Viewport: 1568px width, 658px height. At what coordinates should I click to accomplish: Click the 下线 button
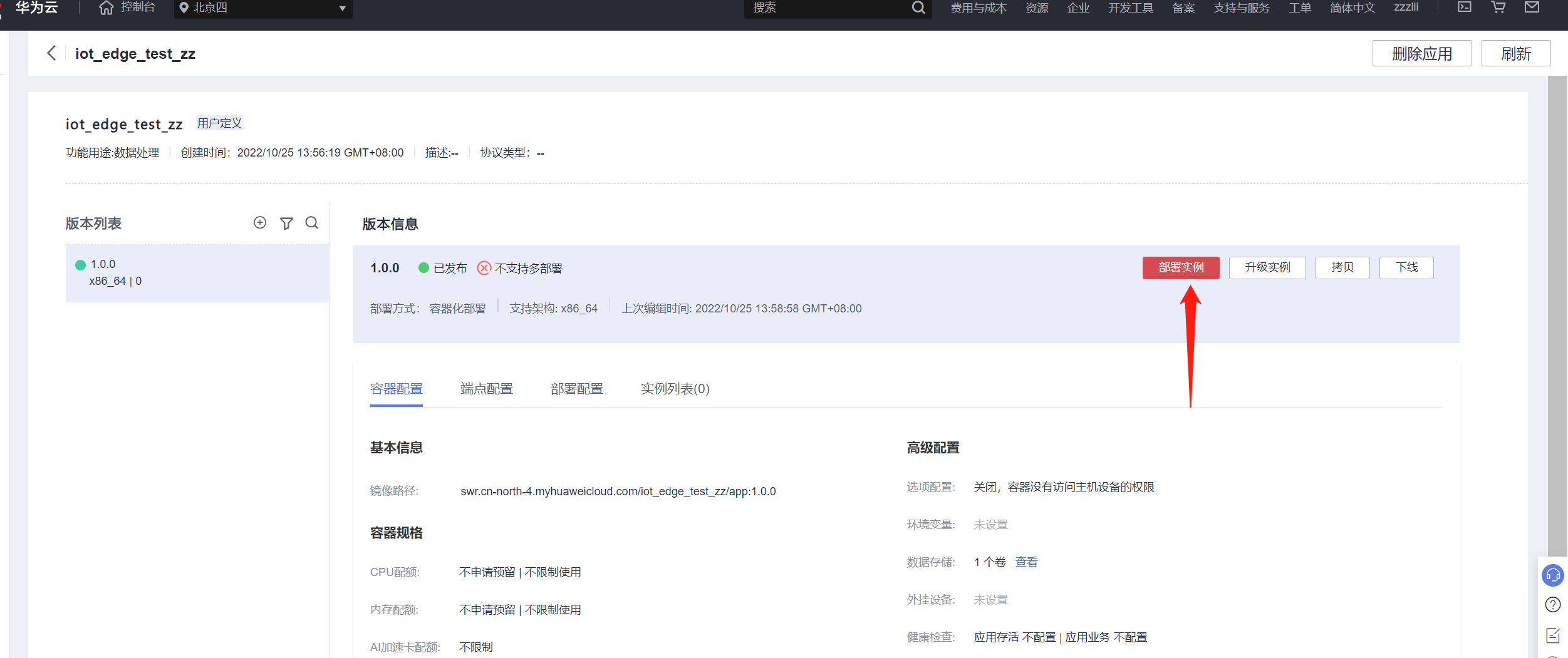tap(1406, 268)
